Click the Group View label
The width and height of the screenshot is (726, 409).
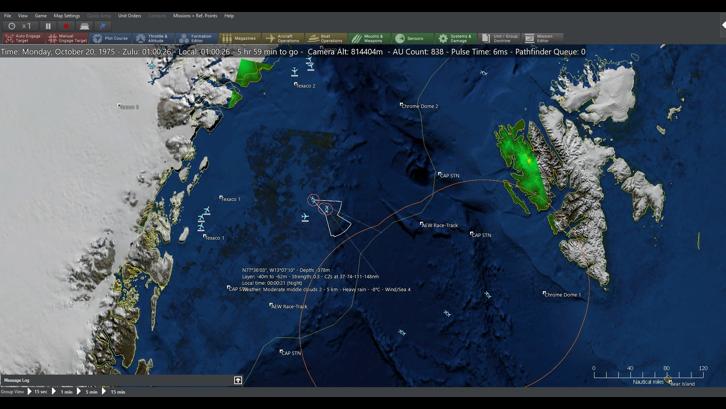(13, 392)
